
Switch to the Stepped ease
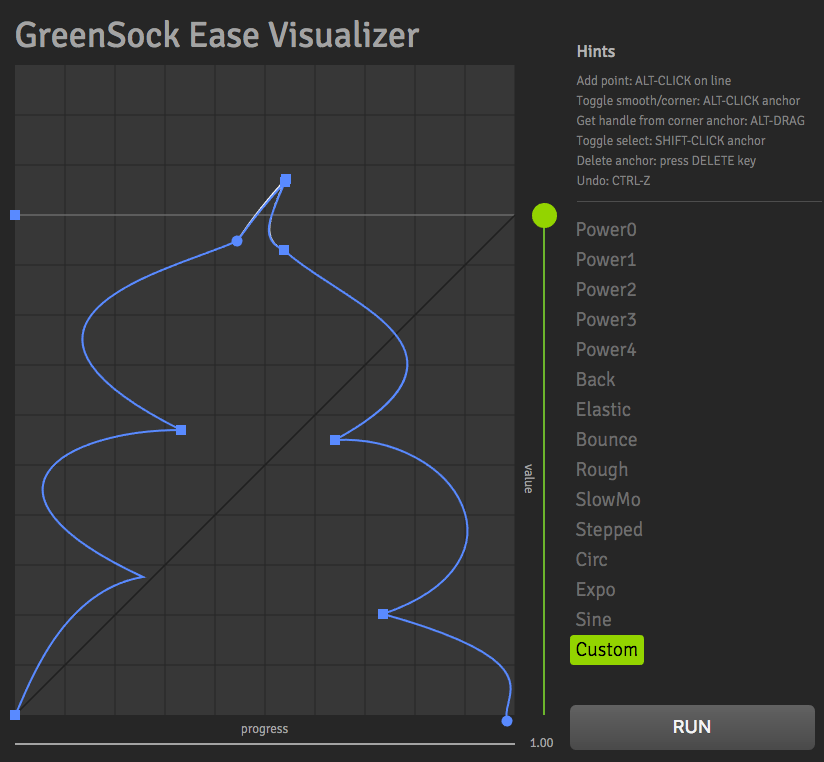pos(608,529)
